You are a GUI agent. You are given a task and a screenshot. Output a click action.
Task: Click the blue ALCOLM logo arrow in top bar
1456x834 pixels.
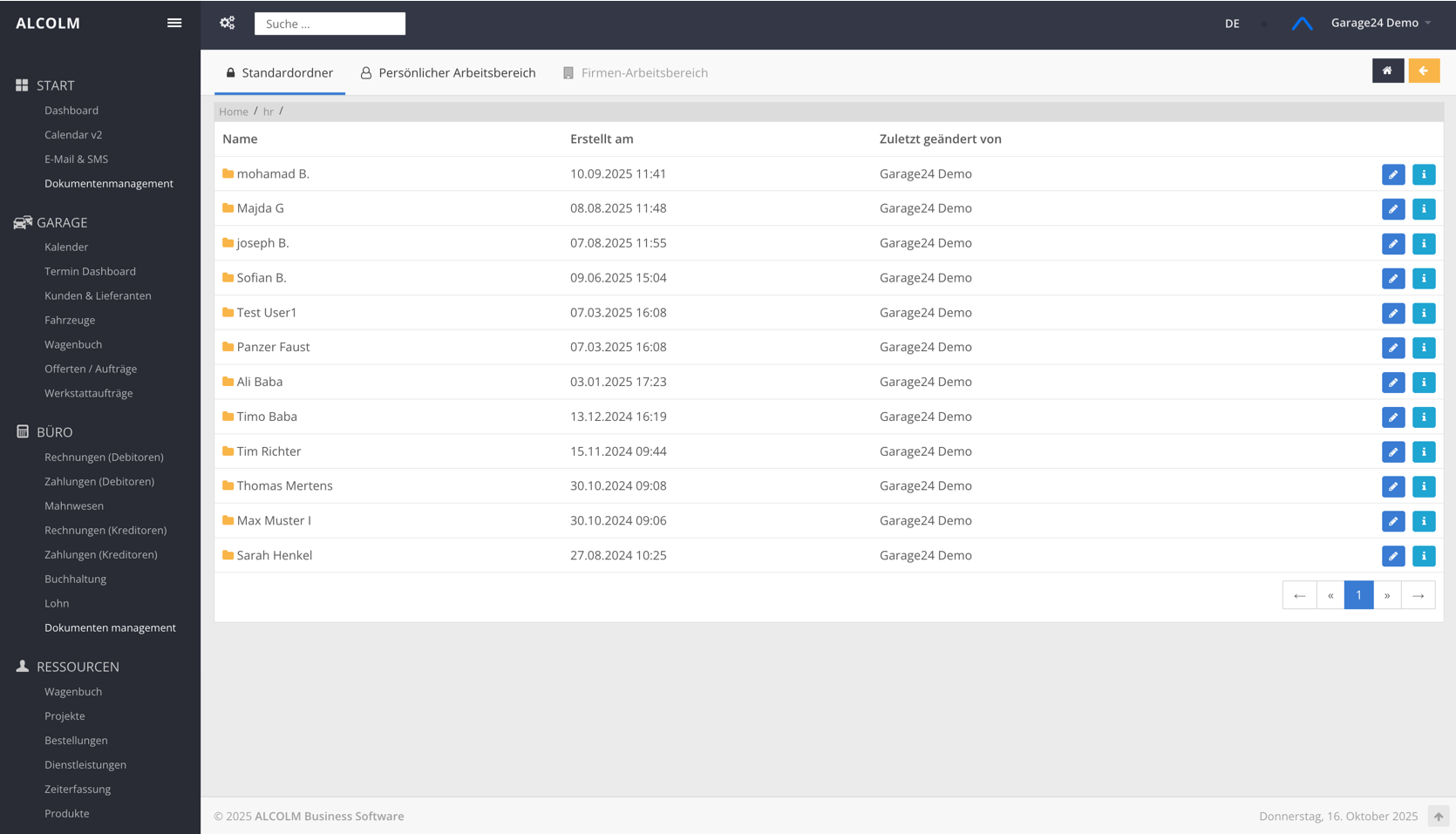coord(1302,24)
